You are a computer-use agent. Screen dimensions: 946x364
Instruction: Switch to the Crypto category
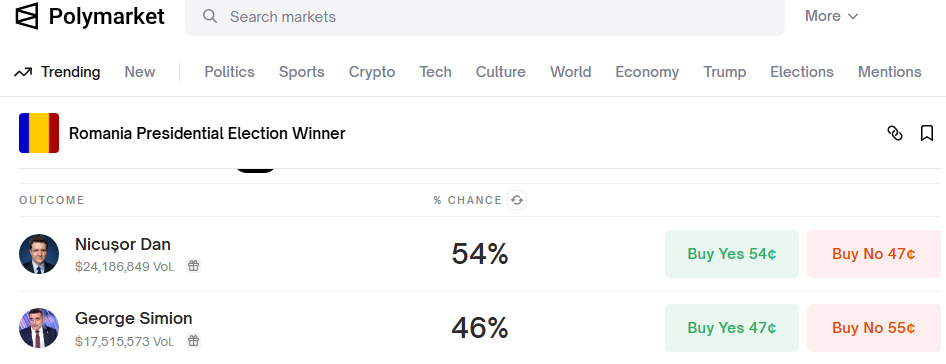pos(372,72)
